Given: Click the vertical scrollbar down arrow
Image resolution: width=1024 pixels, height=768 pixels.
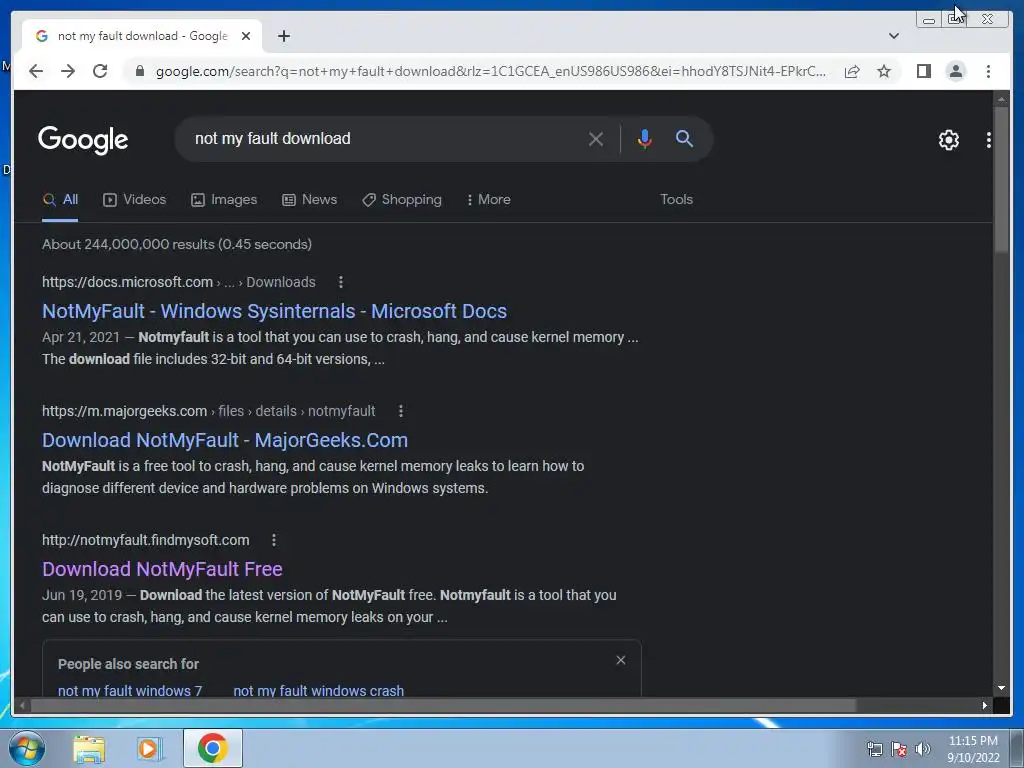Looking at the screenshot, I should pos(1001,688).
